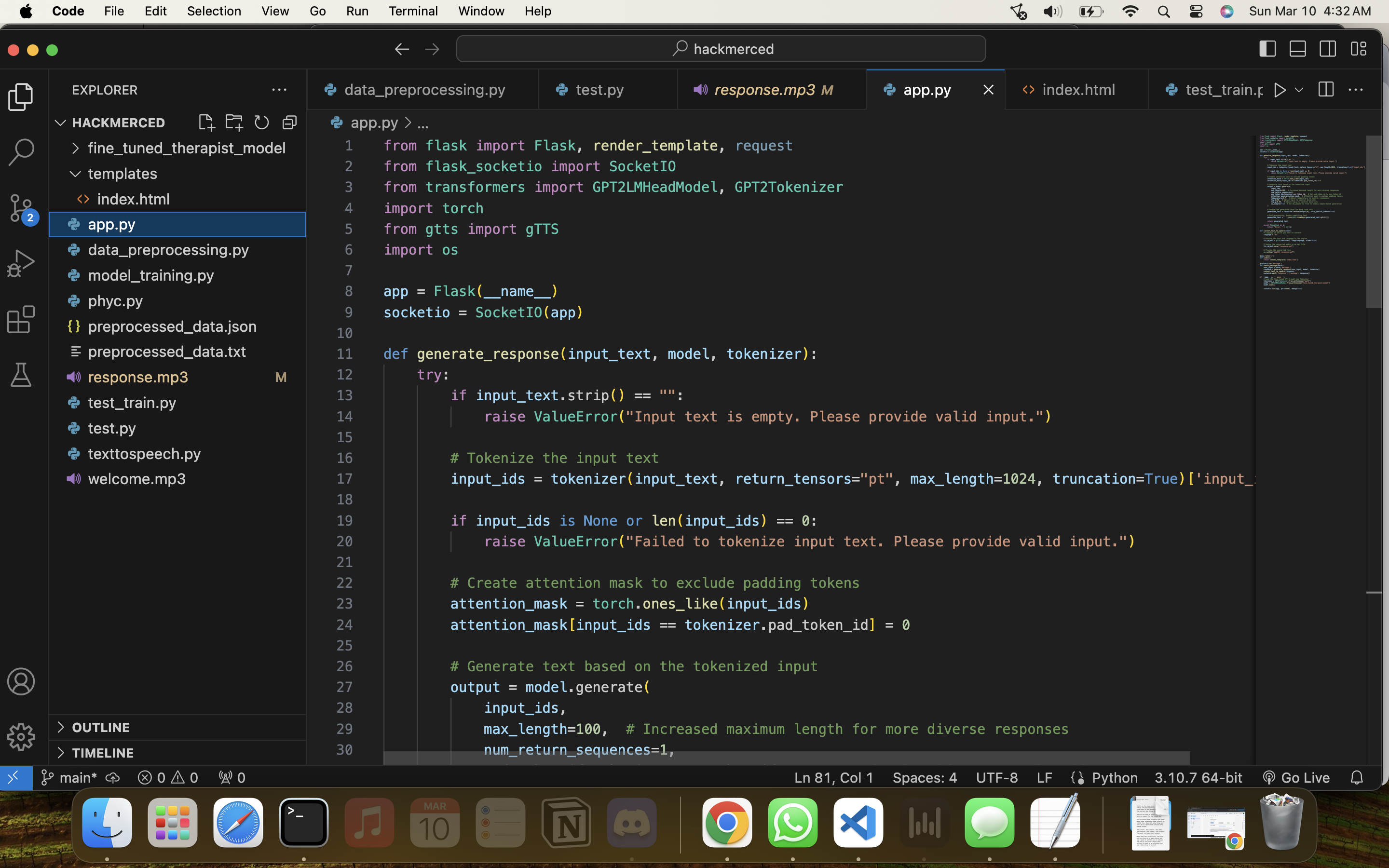Open the run options dropdown arrow

[1299, 90]
